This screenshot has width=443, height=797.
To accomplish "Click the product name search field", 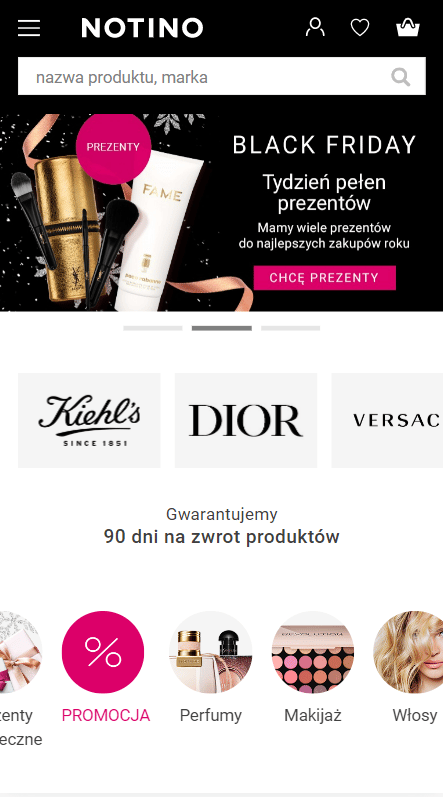I will pos(203,76).
